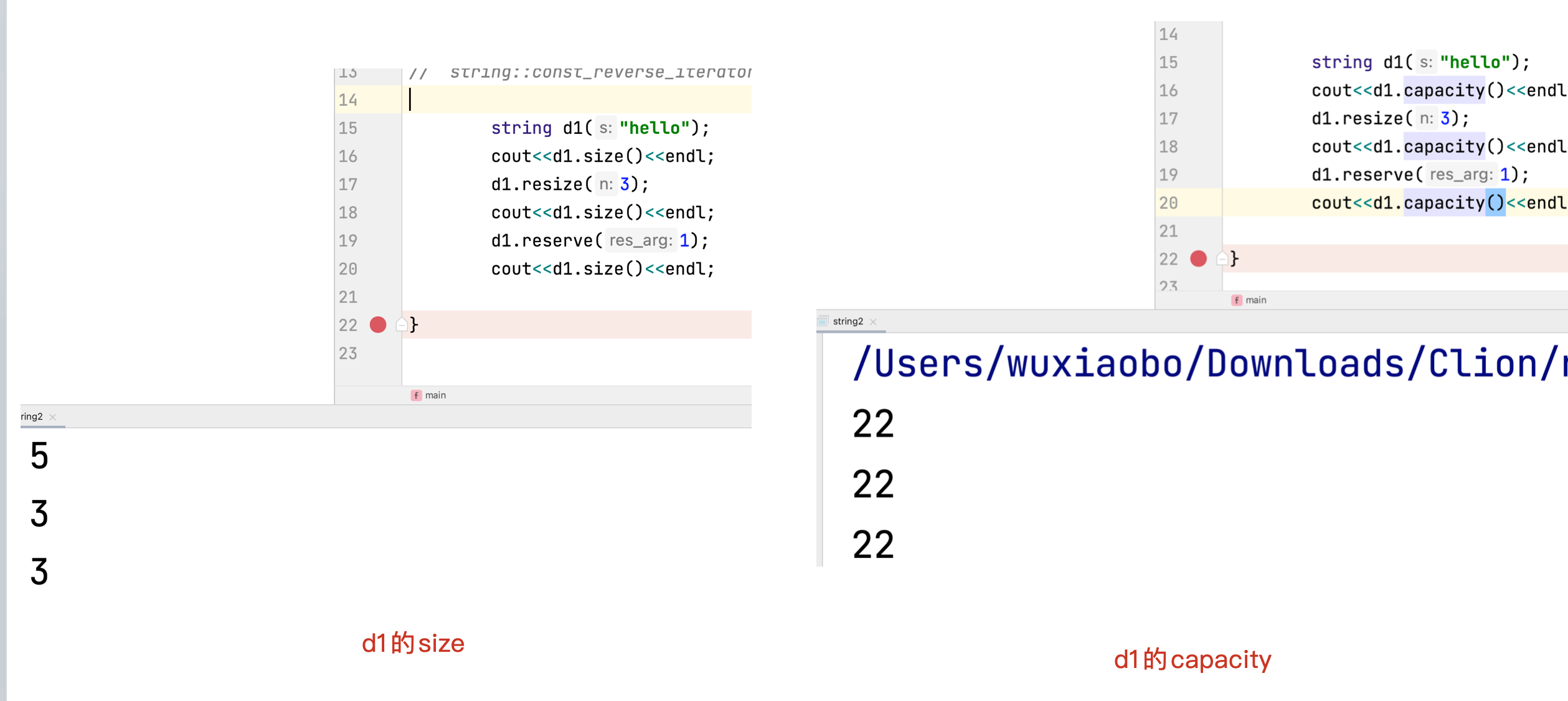Click output value 5 in left console
Image resolution: width=1568 pixels, height=701 pixels.
coord(39,455)
